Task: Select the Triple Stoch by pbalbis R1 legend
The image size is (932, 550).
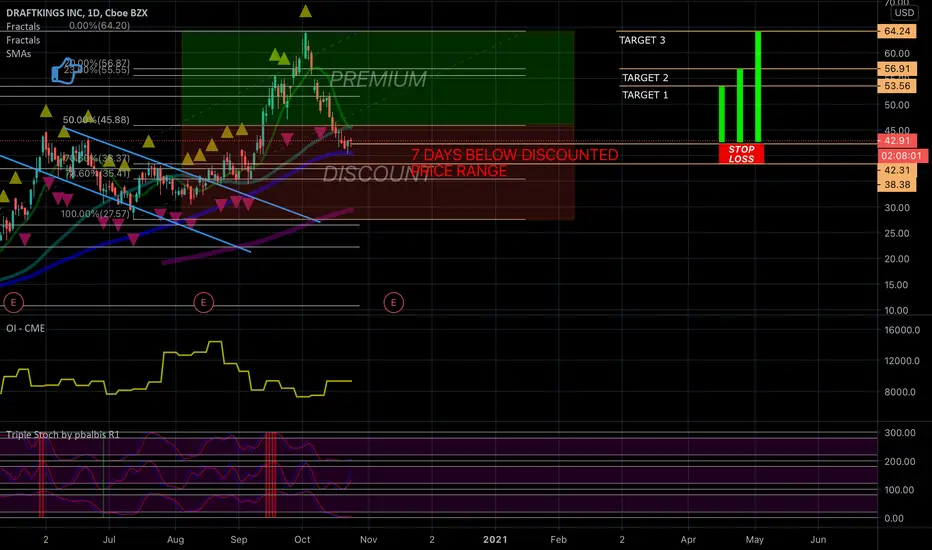Action: (63, 435)
